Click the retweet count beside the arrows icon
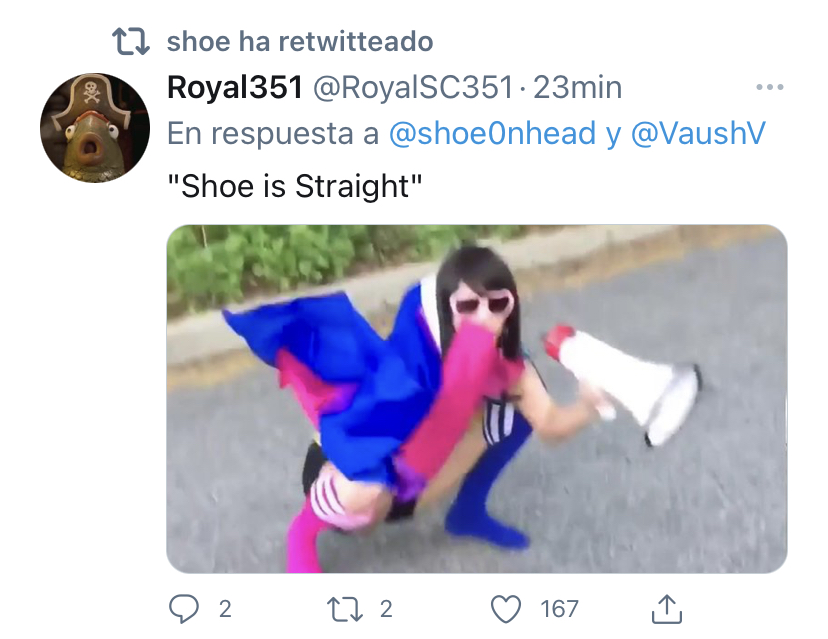The image size is (828, 639). coord(387,609)
